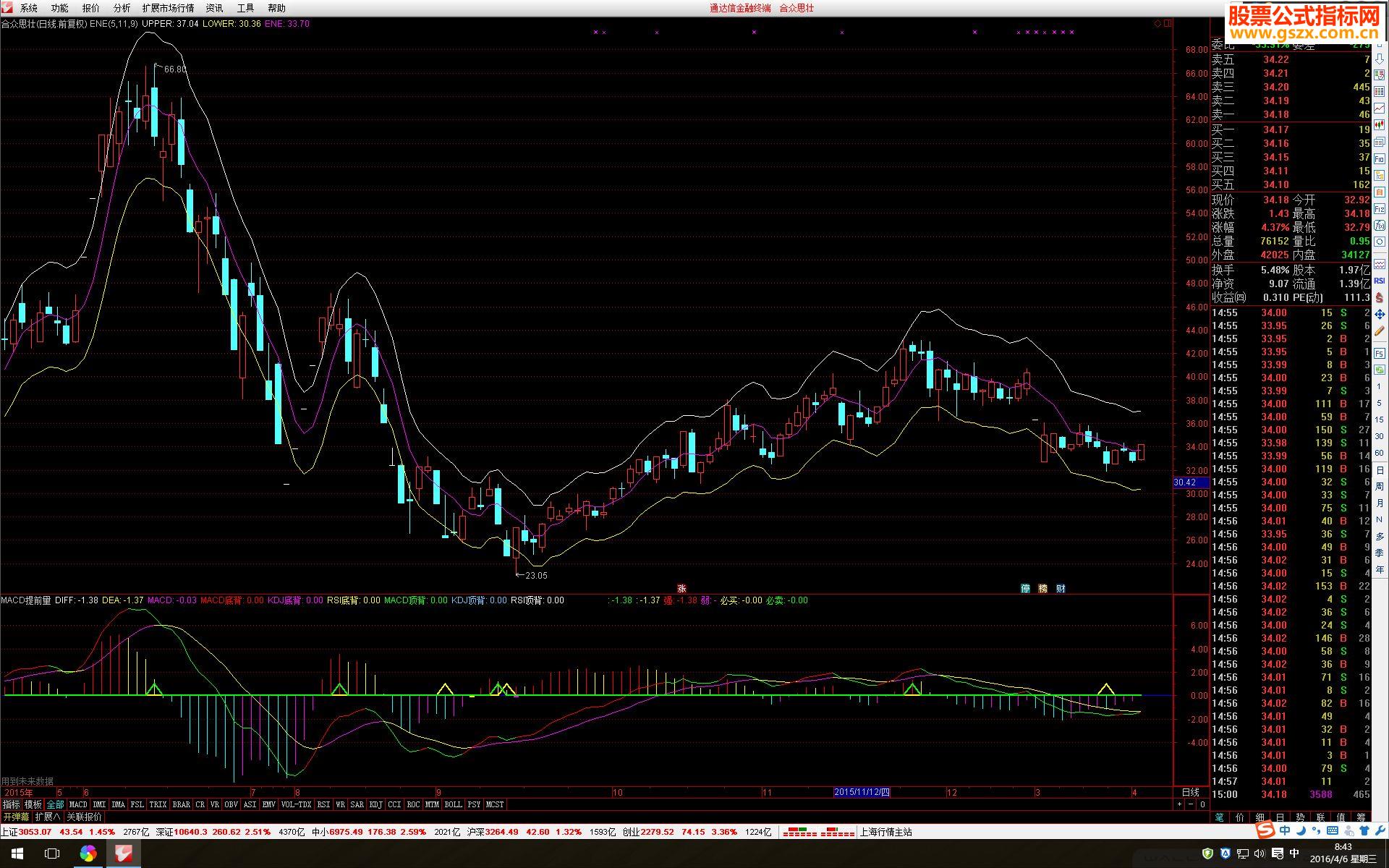The height and width of the screenshot is (868, 1389).
Task: Select monthly 月 period
Action: point(1380,503)
